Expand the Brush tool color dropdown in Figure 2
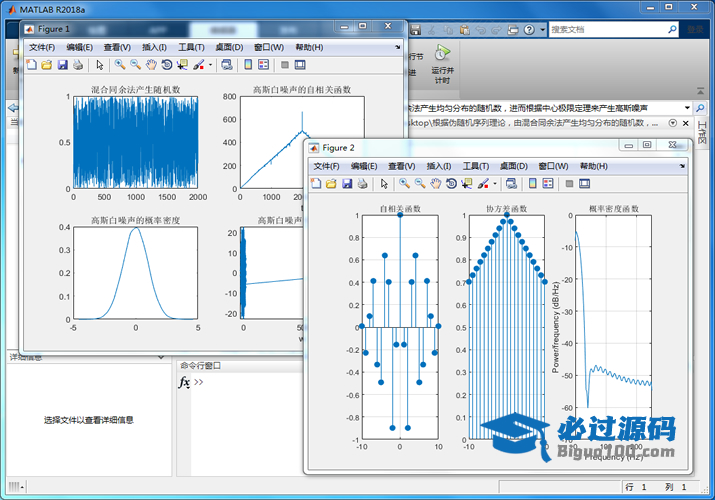The height and width of the screenshot is (500, 715). 494,184
